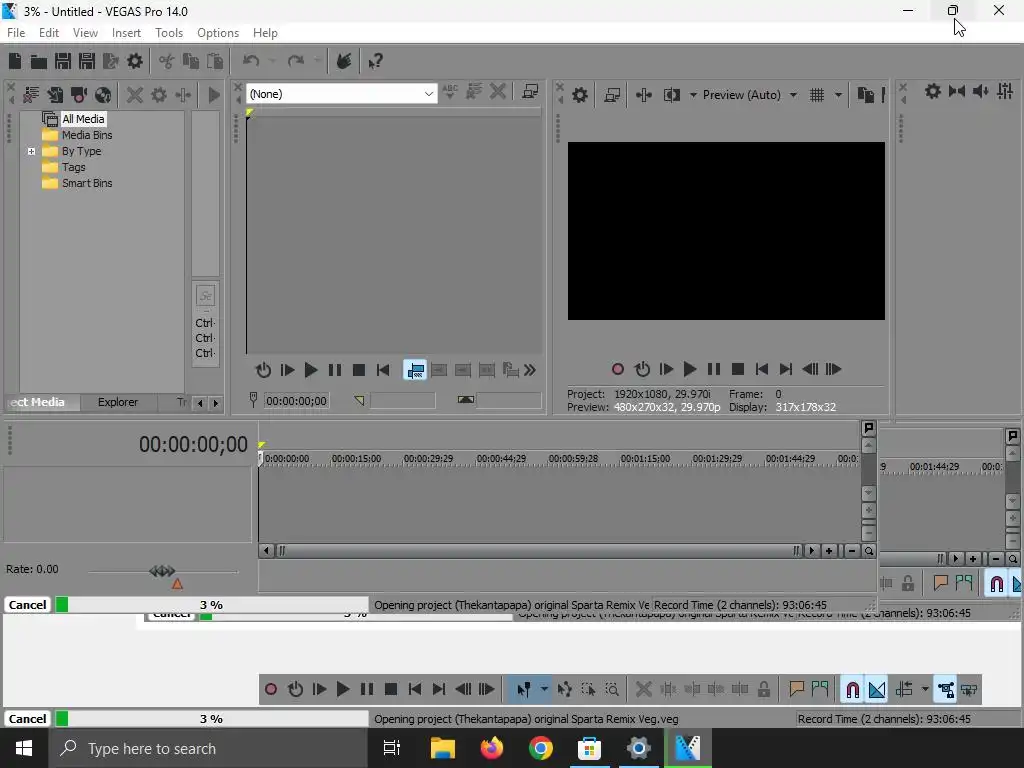The width and height of the screenshot is (1024, 768).
Task: Toggle Loop Playback in Trimmer transport
Action: 263,370
